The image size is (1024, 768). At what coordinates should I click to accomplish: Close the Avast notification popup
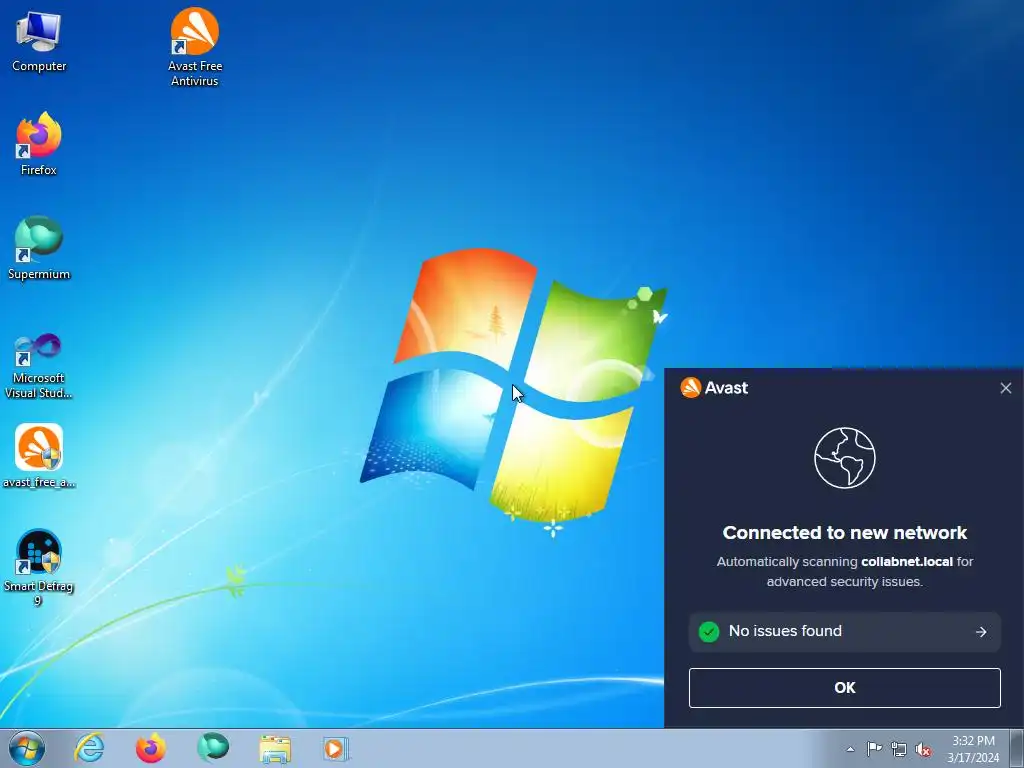coord(1006,389)
